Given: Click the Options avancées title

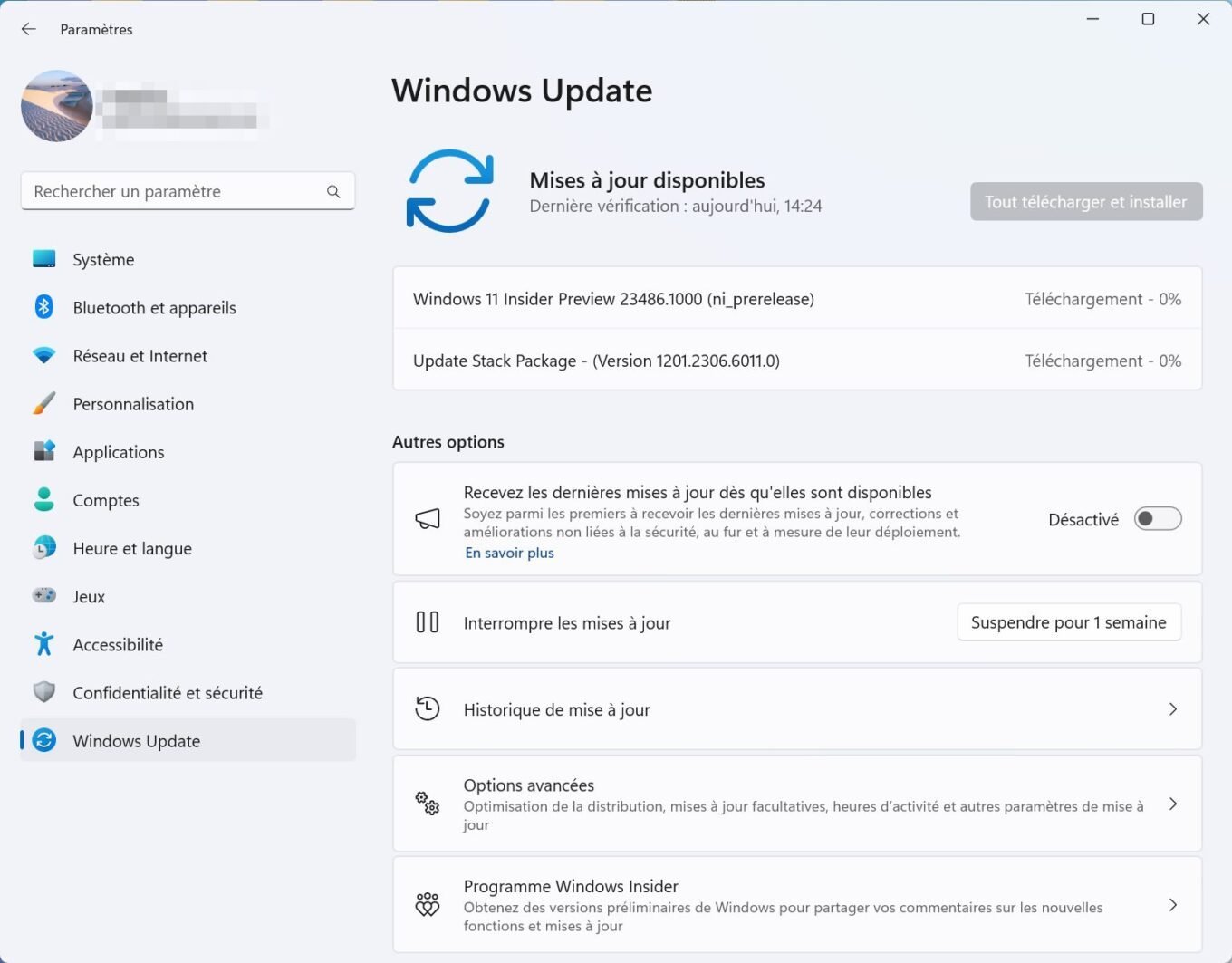Looking at the screenshot, I should click(x=529, y=785).
